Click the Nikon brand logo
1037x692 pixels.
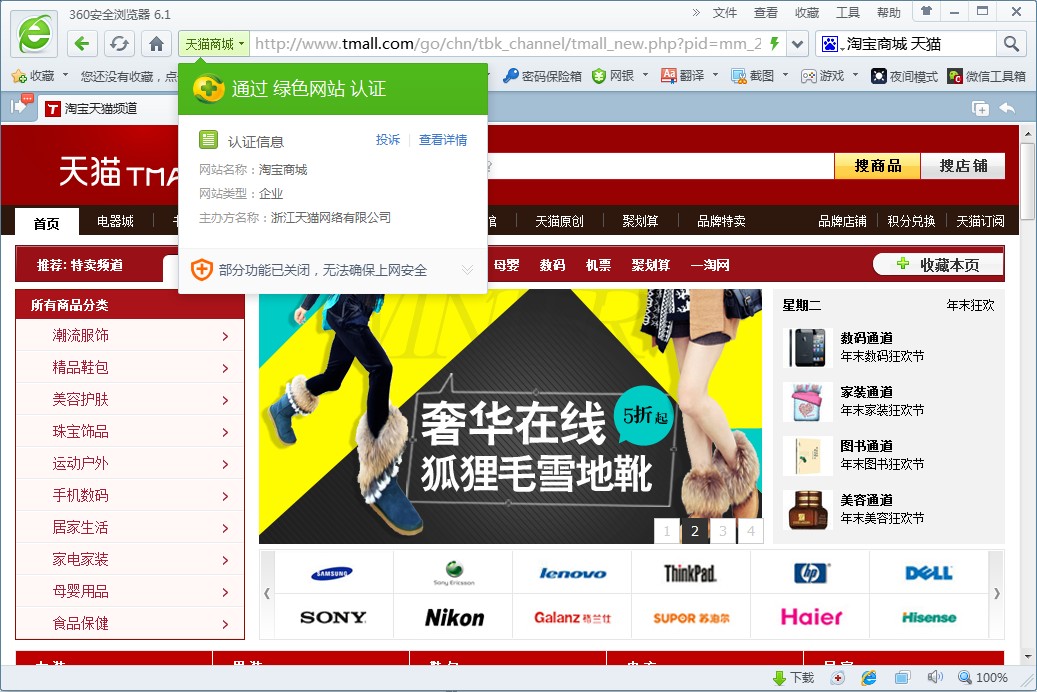[454, 617]
